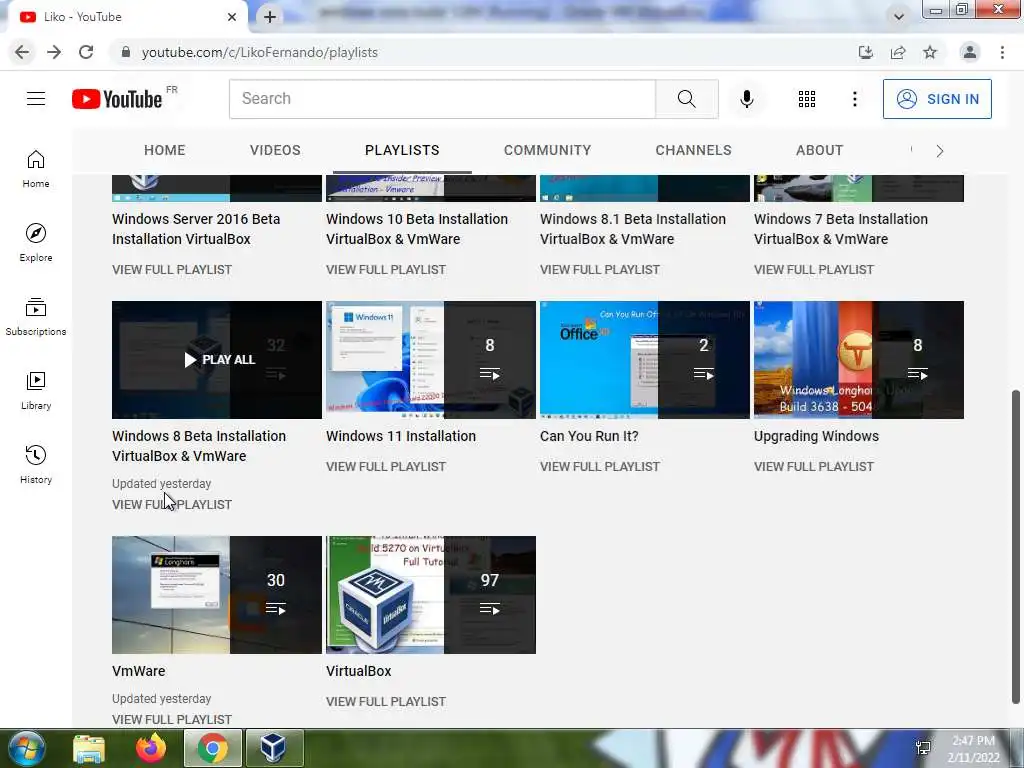
Task: Click the system tray clock
Action: click(x=974, y=748)
